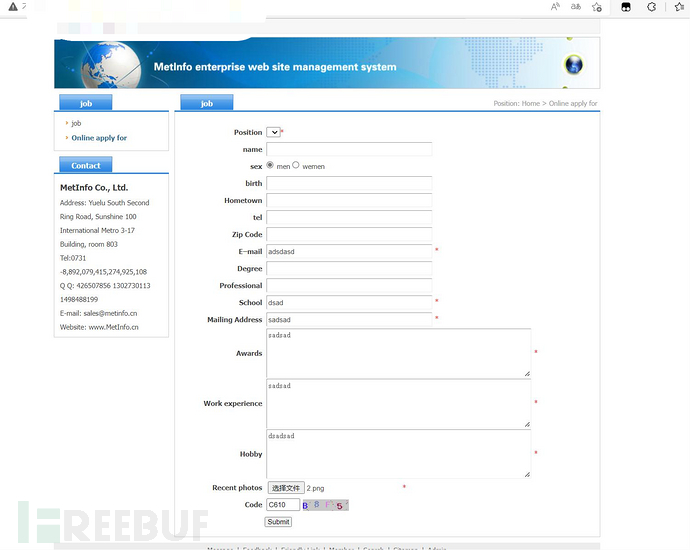The width and height of the screenshot is (690, 550).
Task: Open the Online apply for sidebar link
Action: tap(99, 138)
